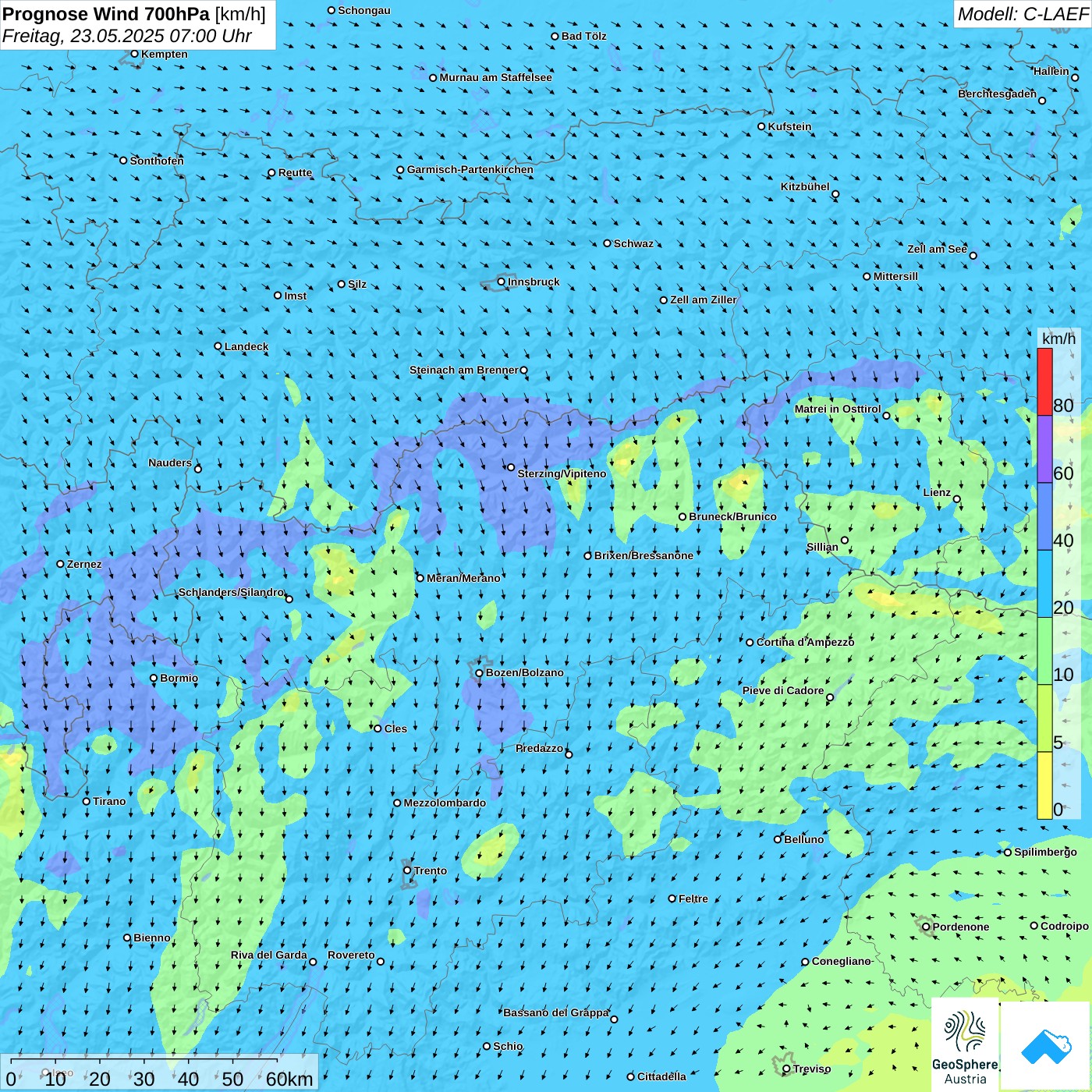Click the Landeck location marker
This screenshot has height=1092, width=1092.
pyautogui.click(x=218, y=346)
